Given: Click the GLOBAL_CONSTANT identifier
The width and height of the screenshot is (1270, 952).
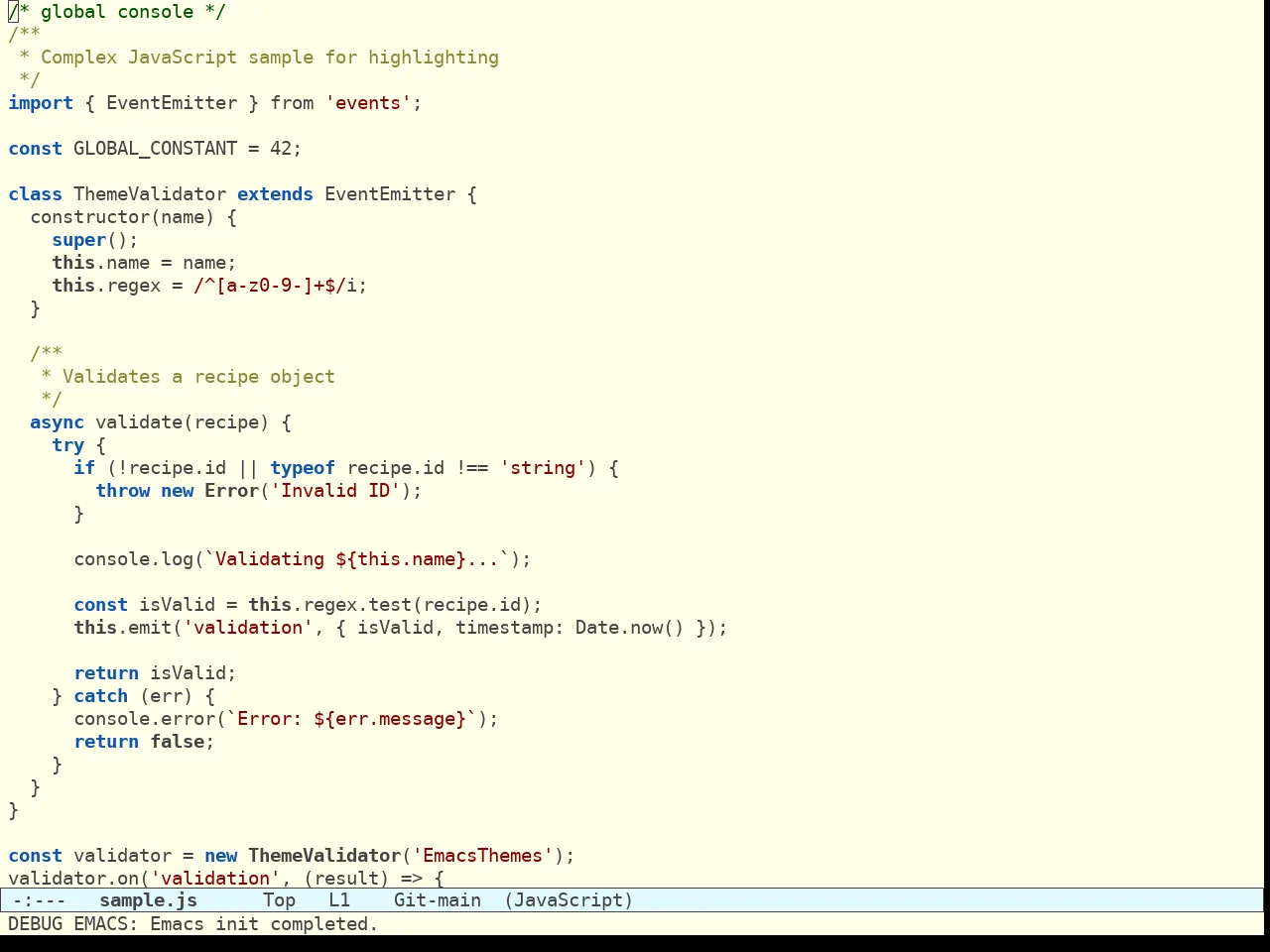Looking at the screenshot, I should click(155, 149).
